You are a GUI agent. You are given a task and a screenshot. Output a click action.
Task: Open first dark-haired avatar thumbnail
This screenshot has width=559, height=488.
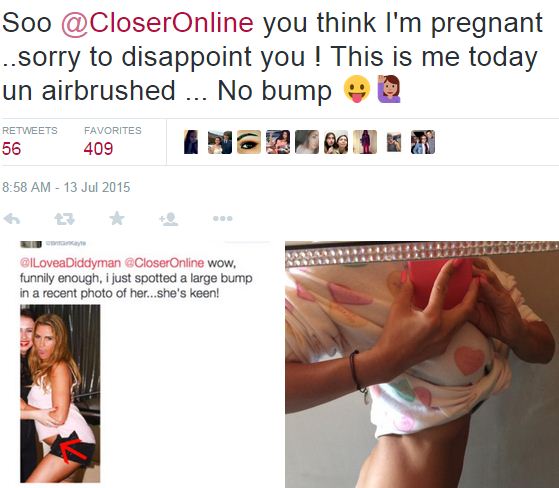pos(191,142)
